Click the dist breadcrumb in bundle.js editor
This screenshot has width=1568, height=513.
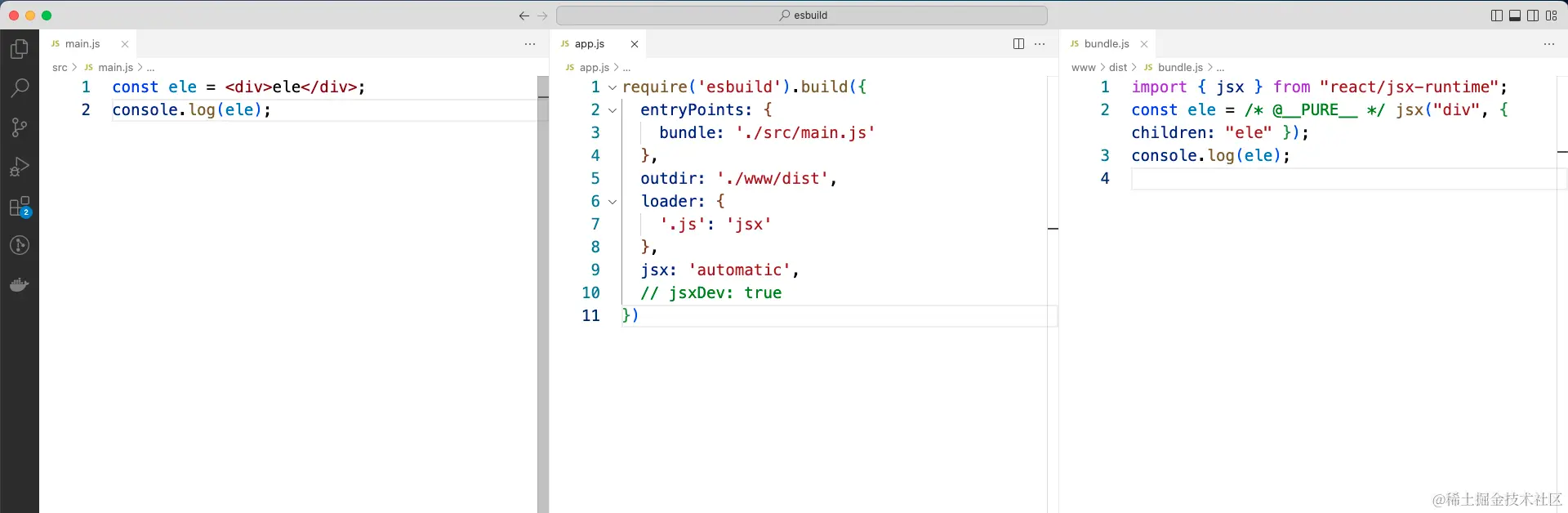coord(1118,68)
